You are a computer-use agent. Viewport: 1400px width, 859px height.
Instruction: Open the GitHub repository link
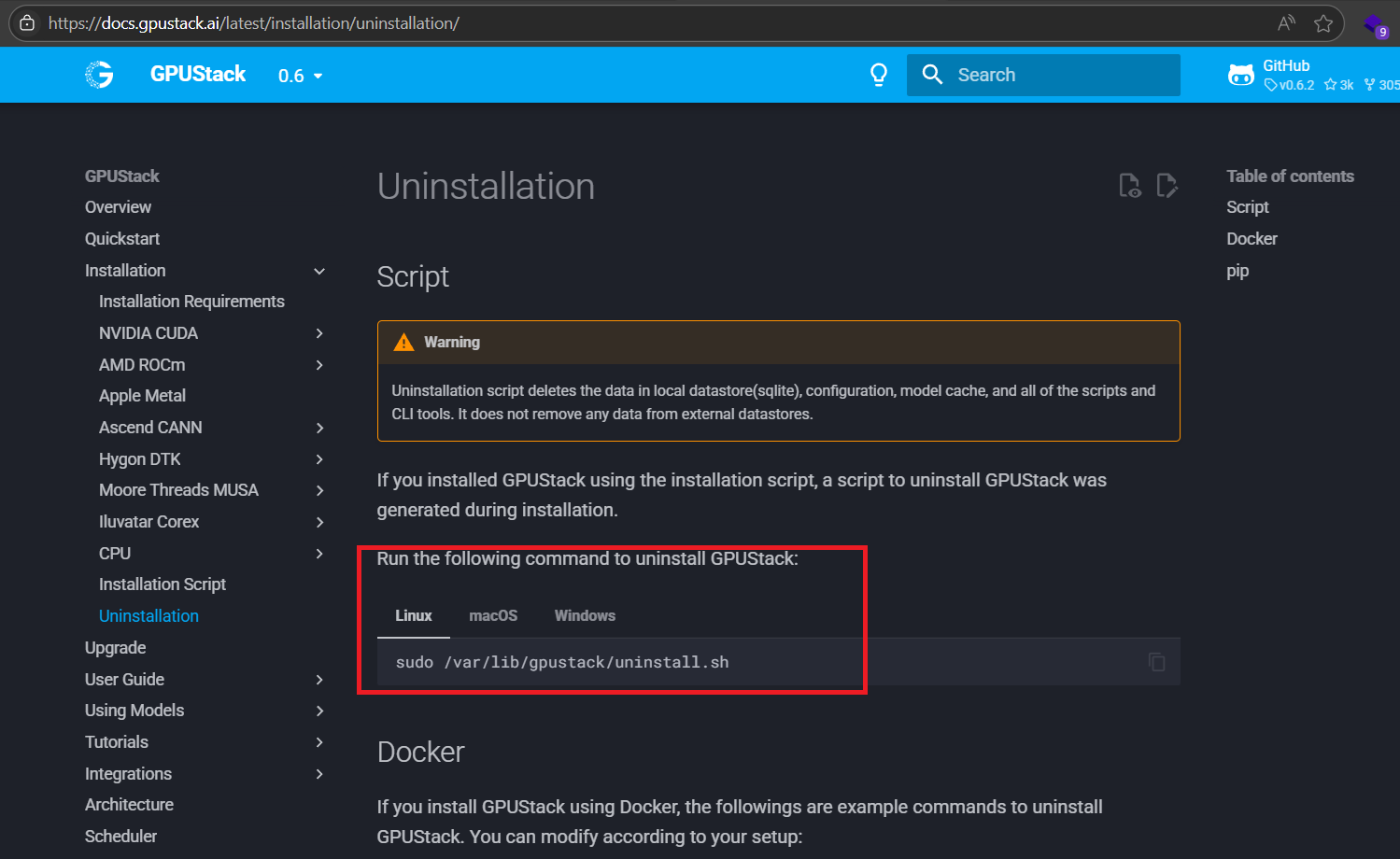[x=1313, y=75]
